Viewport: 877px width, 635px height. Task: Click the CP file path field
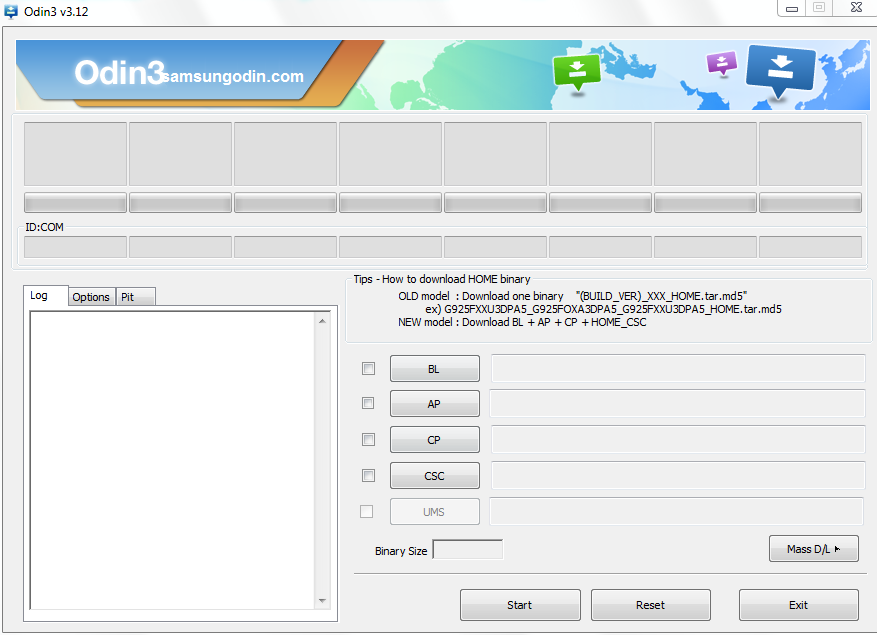point(678,439)
